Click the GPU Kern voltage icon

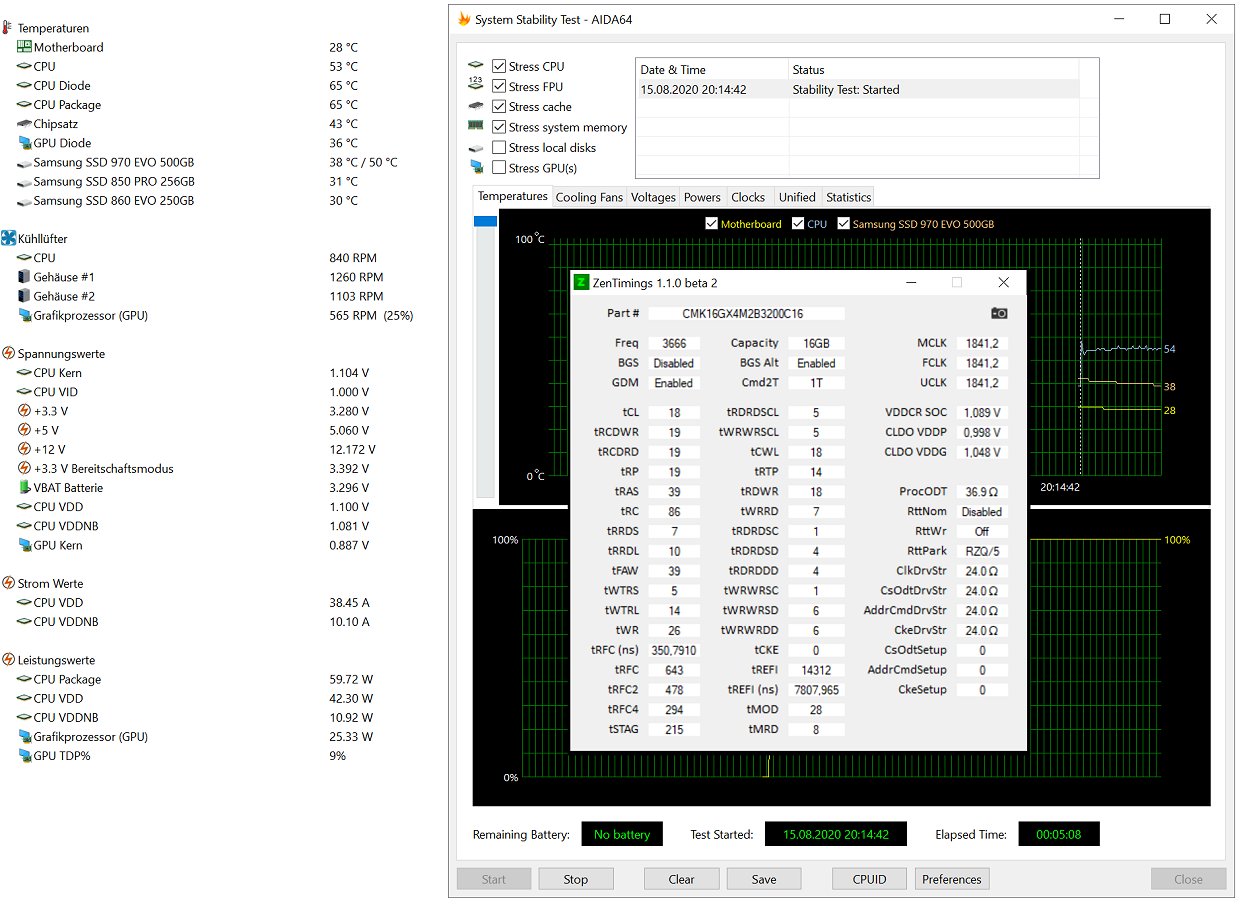(24, 546)
